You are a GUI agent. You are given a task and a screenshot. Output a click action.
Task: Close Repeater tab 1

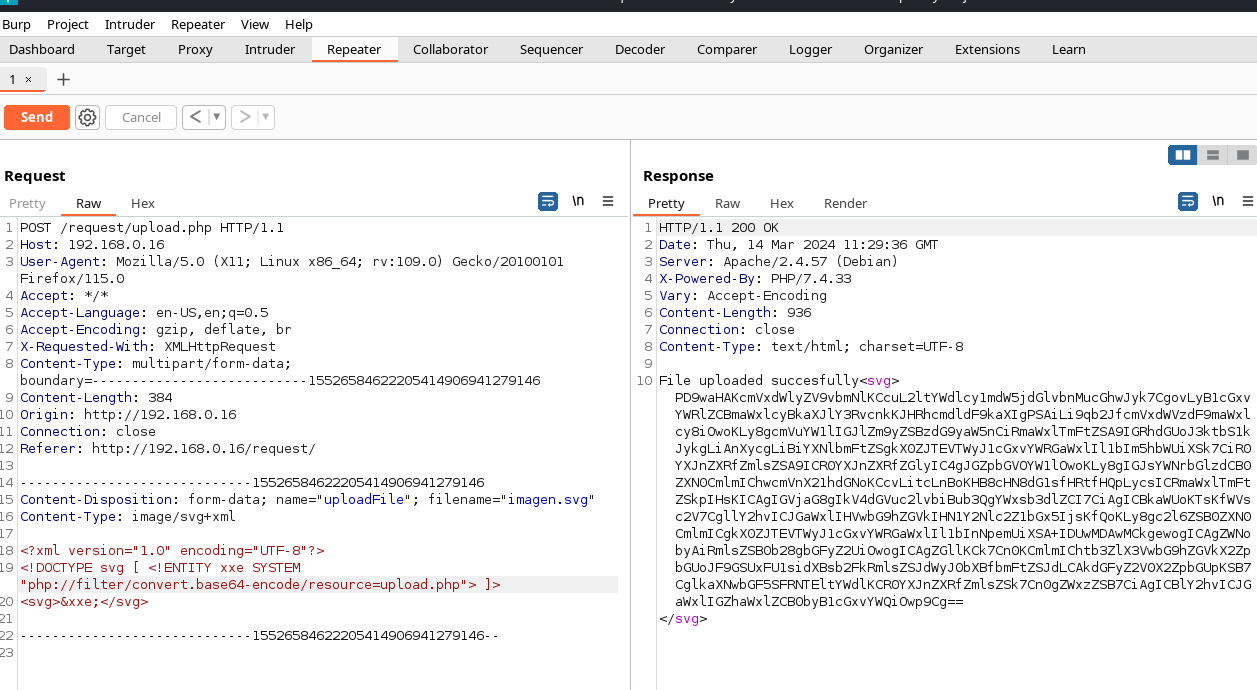(28, 79)
